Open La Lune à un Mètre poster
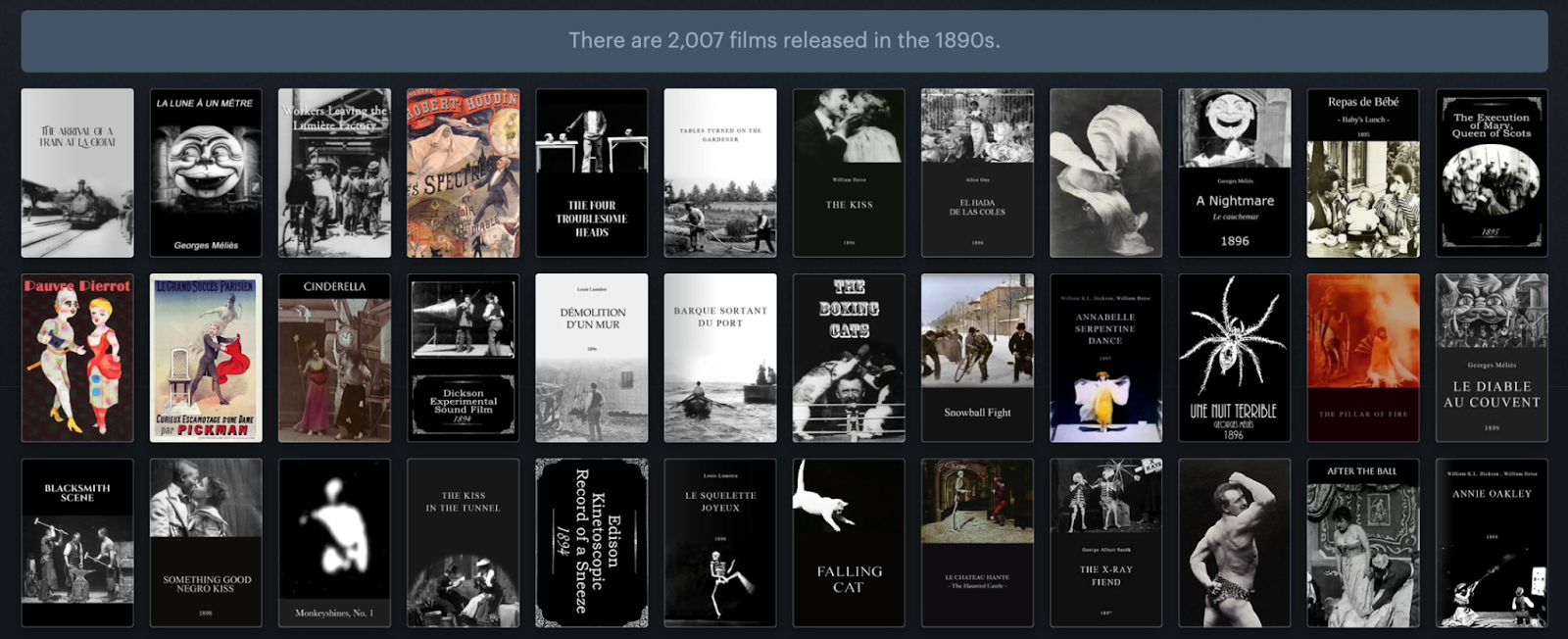 click(x=206, y=173)
